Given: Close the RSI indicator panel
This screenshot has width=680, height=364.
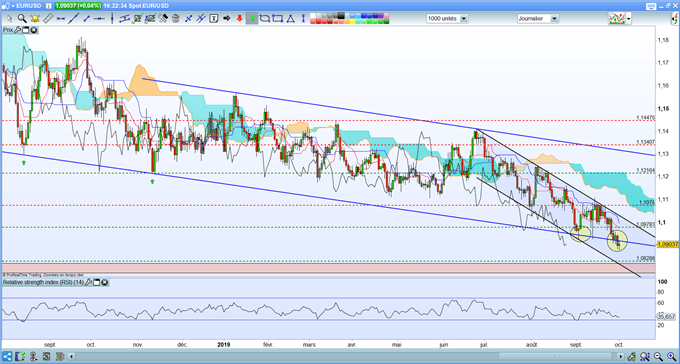Looking at the screenshot, I should [x=105, y=282].
